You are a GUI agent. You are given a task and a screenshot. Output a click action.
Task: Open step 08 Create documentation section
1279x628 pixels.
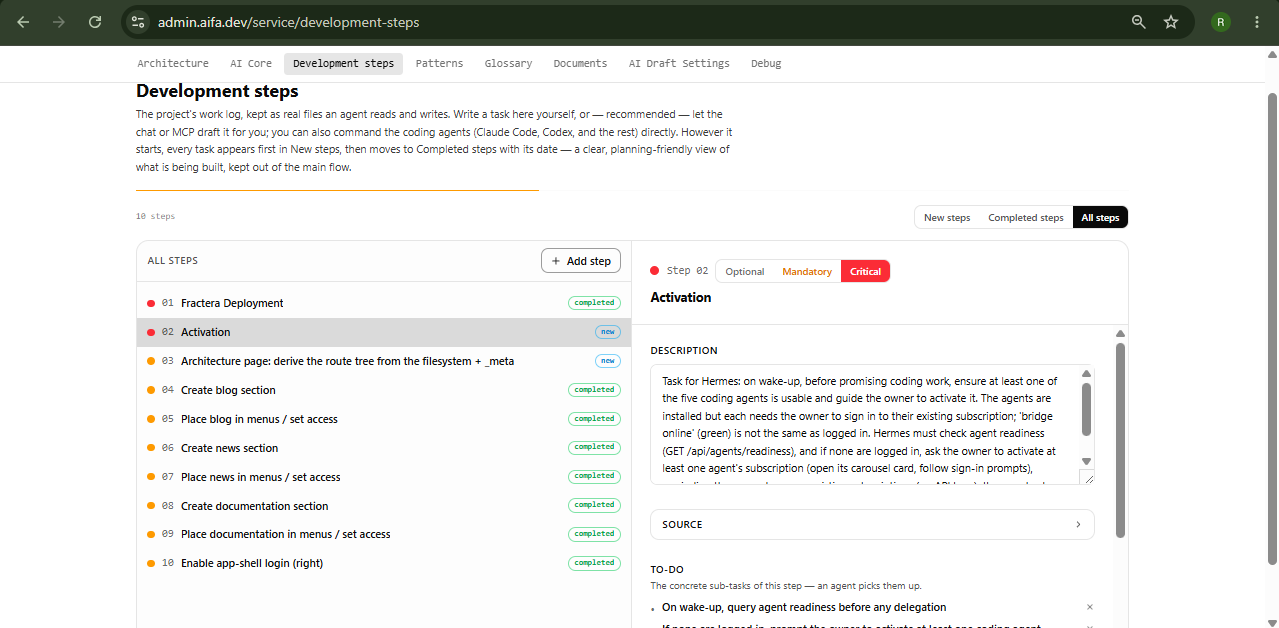[384, 506]
